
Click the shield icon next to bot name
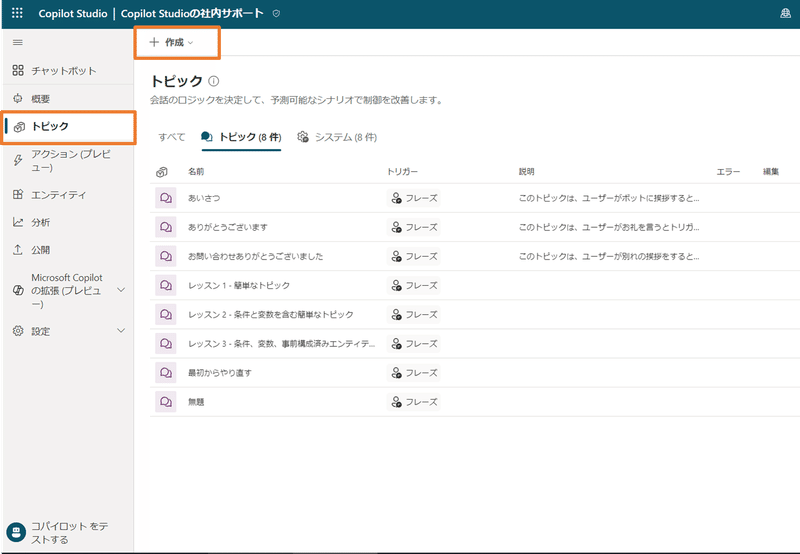(276, 14)
